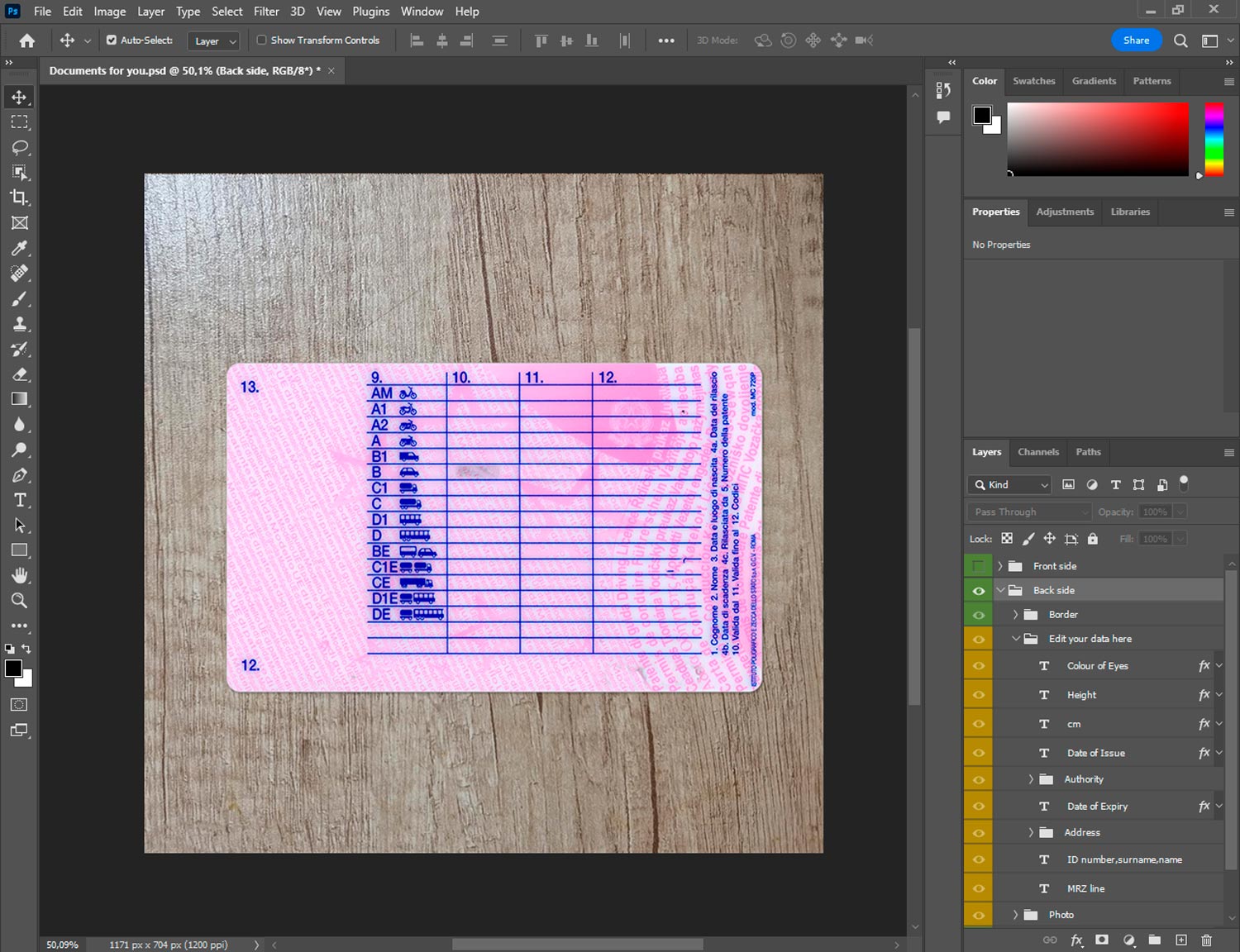Switch to the Channels tab
1240x952 pixels.
[x=1037, y=452]
